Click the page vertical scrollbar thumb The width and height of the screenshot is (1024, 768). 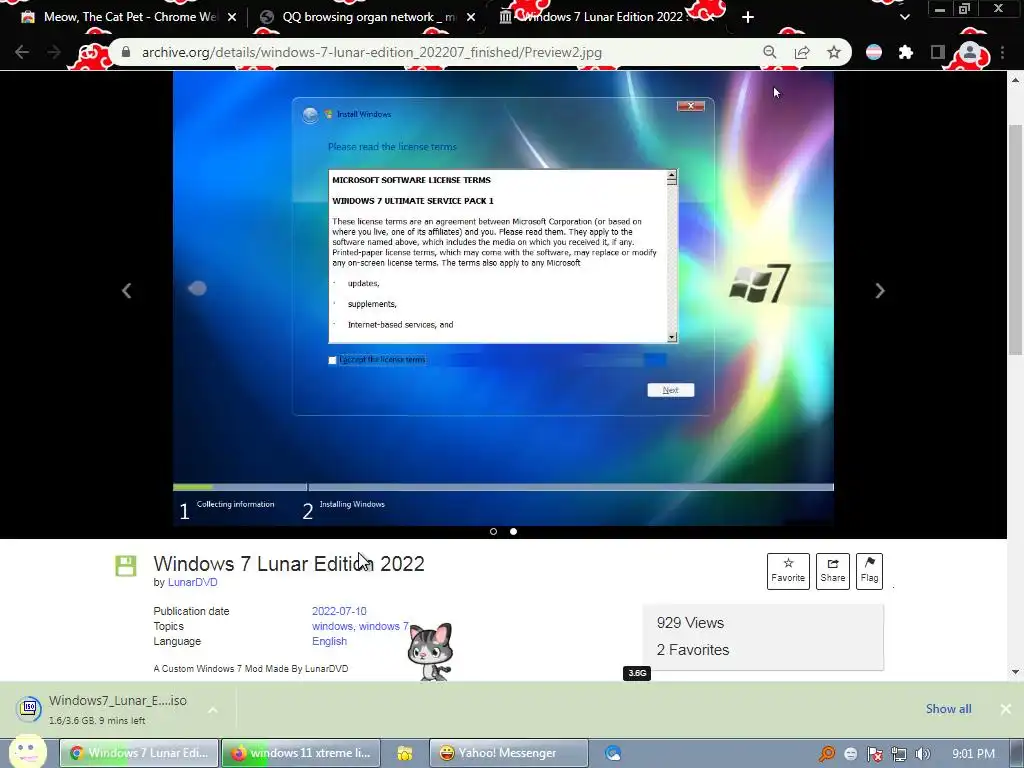click(x=1015, y=238)
